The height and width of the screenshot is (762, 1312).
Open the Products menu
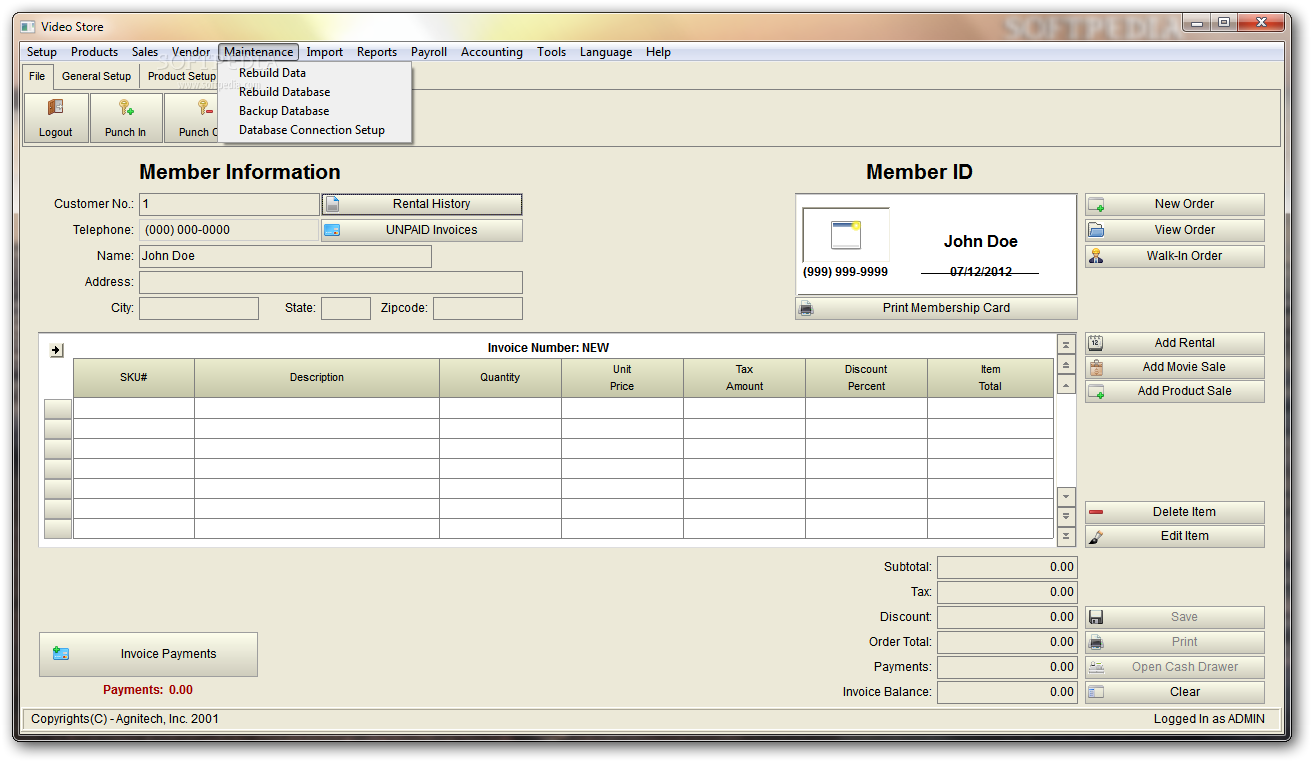click(94, 52)
